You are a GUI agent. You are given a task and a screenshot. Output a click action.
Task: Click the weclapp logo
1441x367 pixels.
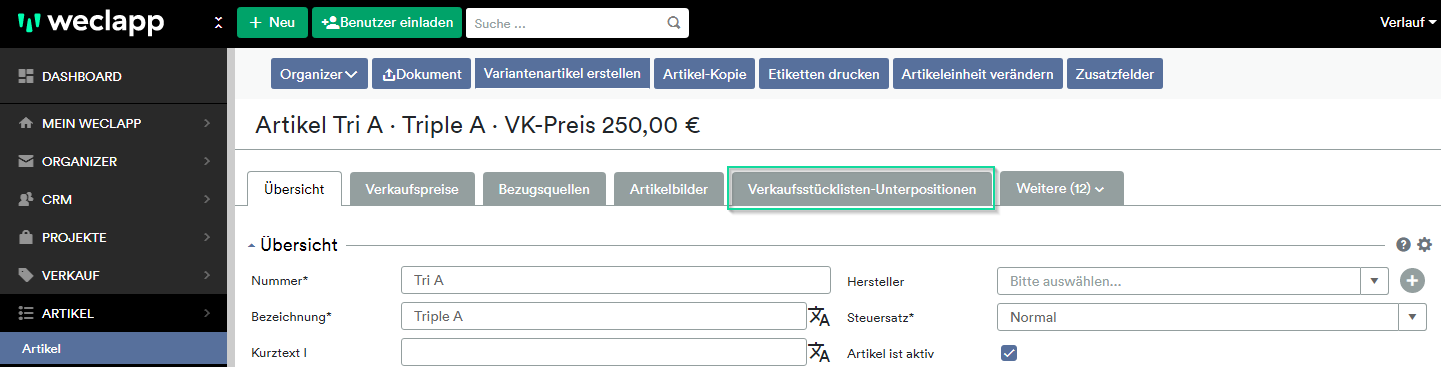[90, 22]
